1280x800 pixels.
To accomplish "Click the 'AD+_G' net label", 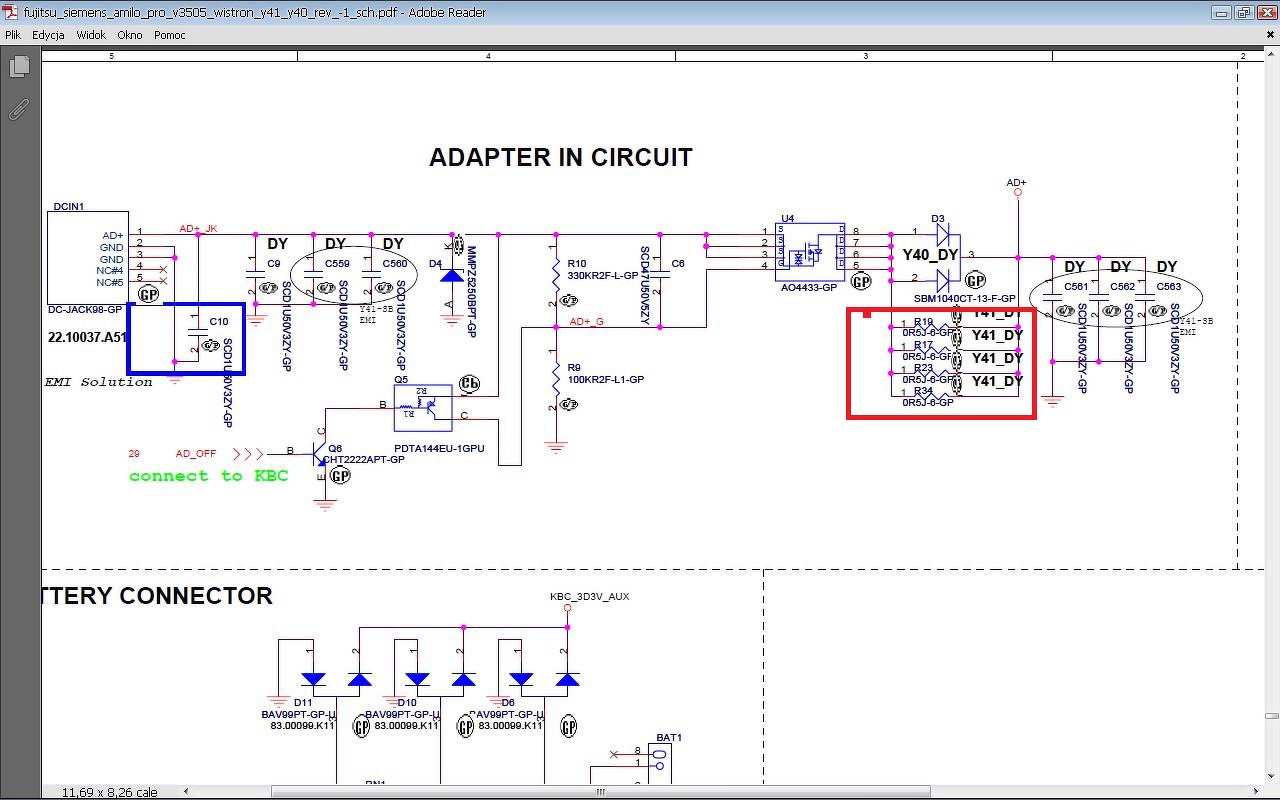I will pos(587,321).
